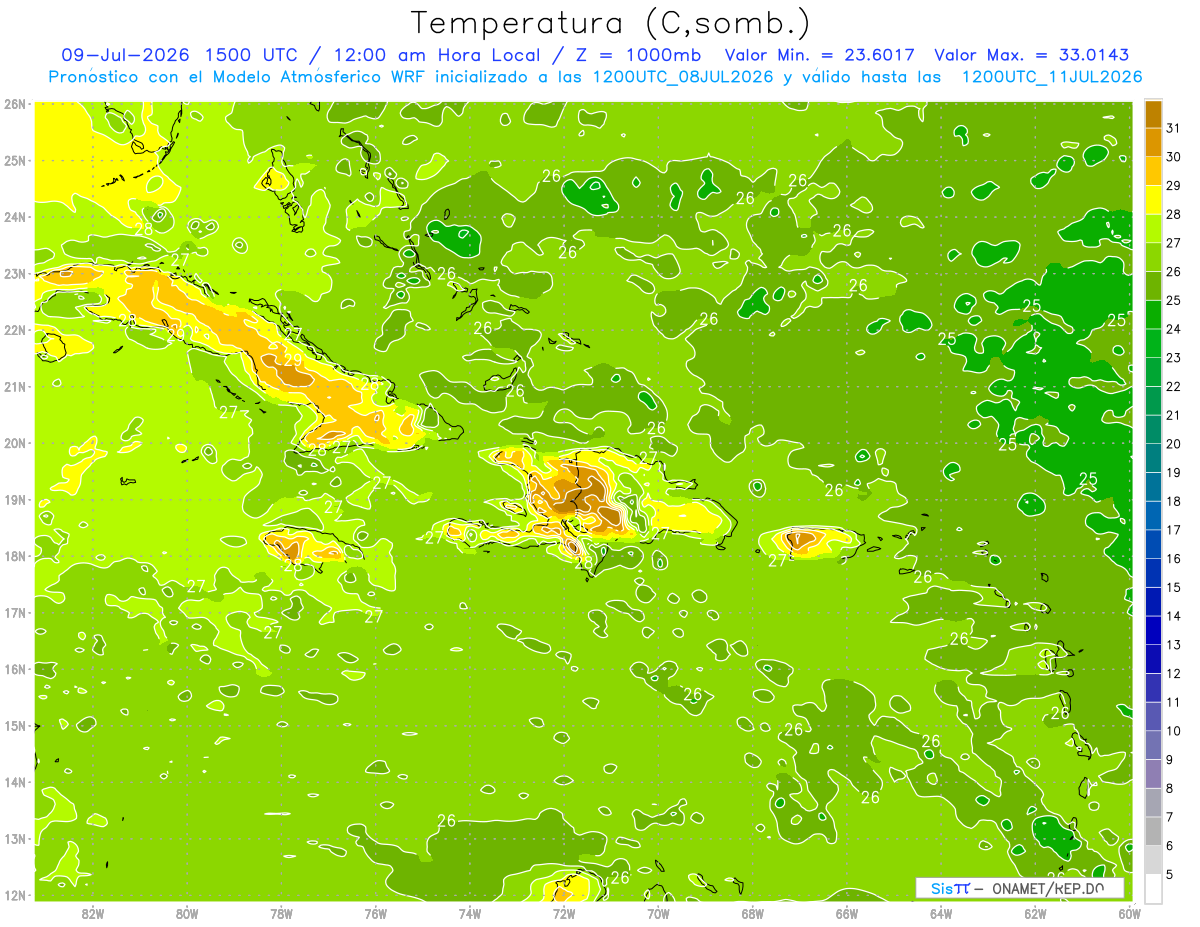Click the "78W" longitude label
The height and width of the screenshot is (927, 1200).
pos(281,913)
